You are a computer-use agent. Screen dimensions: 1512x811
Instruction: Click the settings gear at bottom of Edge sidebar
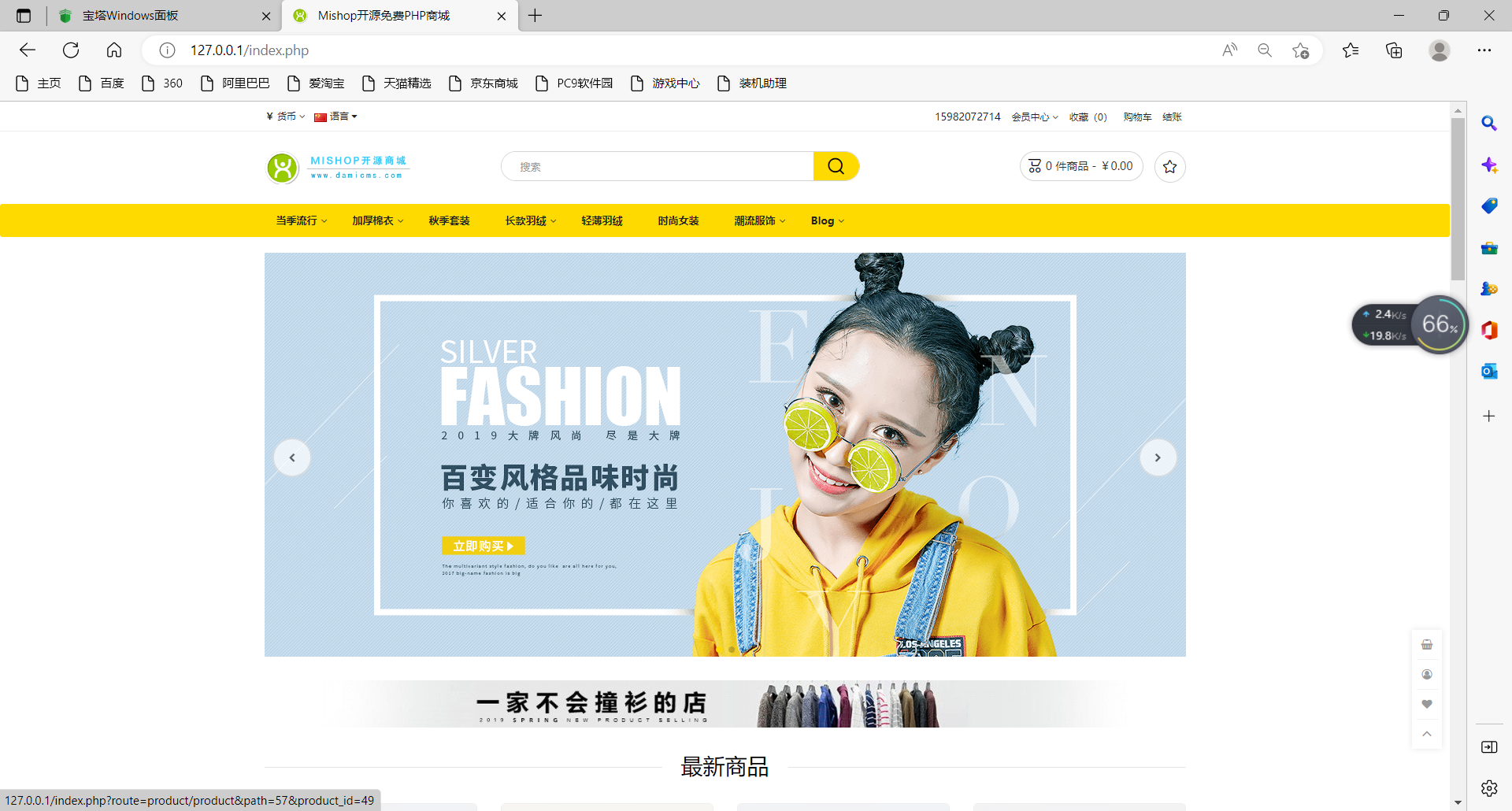click(x=1489, y=788)
